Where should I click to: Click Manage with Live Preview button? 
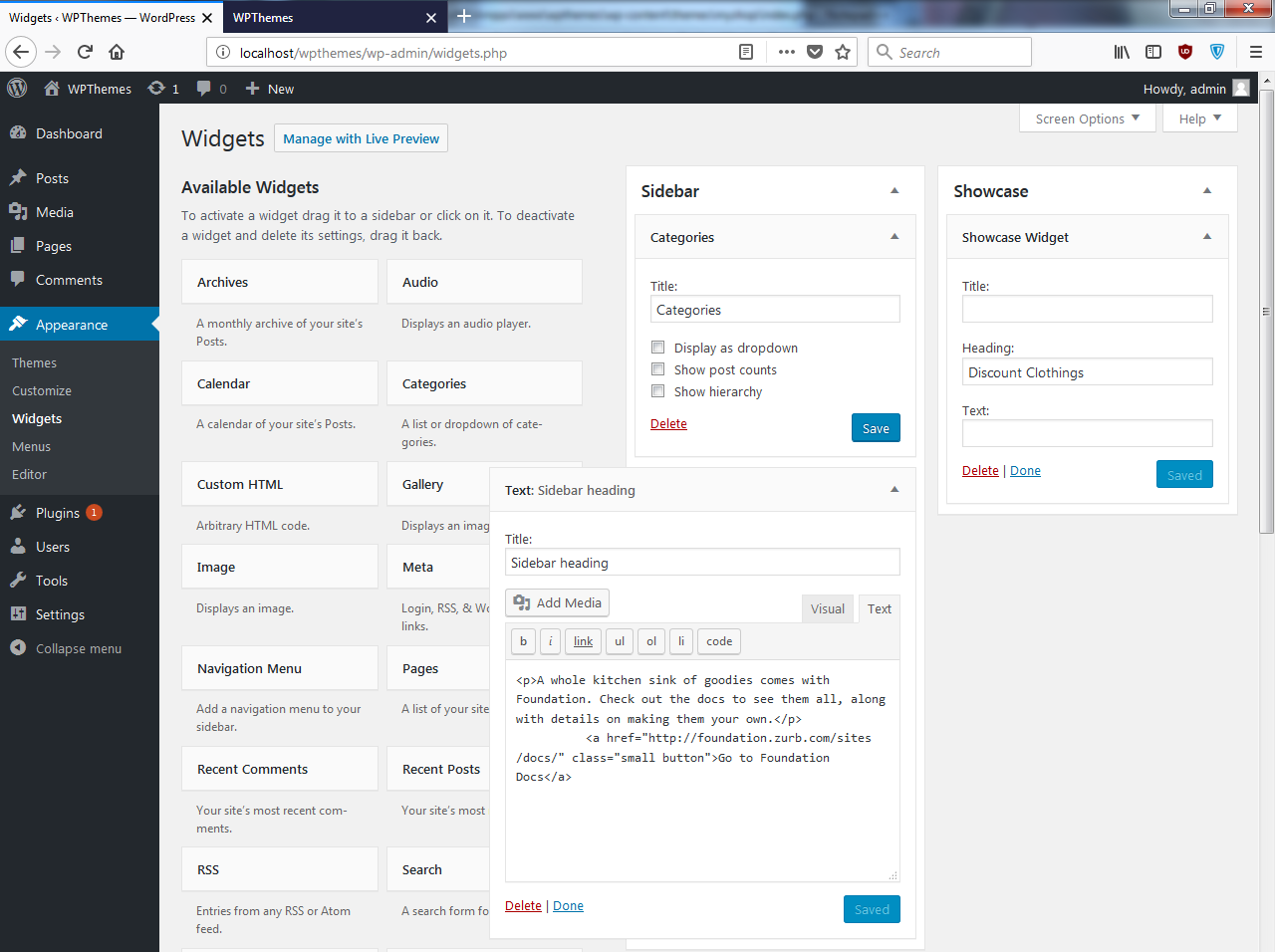(x=361, y=138)
